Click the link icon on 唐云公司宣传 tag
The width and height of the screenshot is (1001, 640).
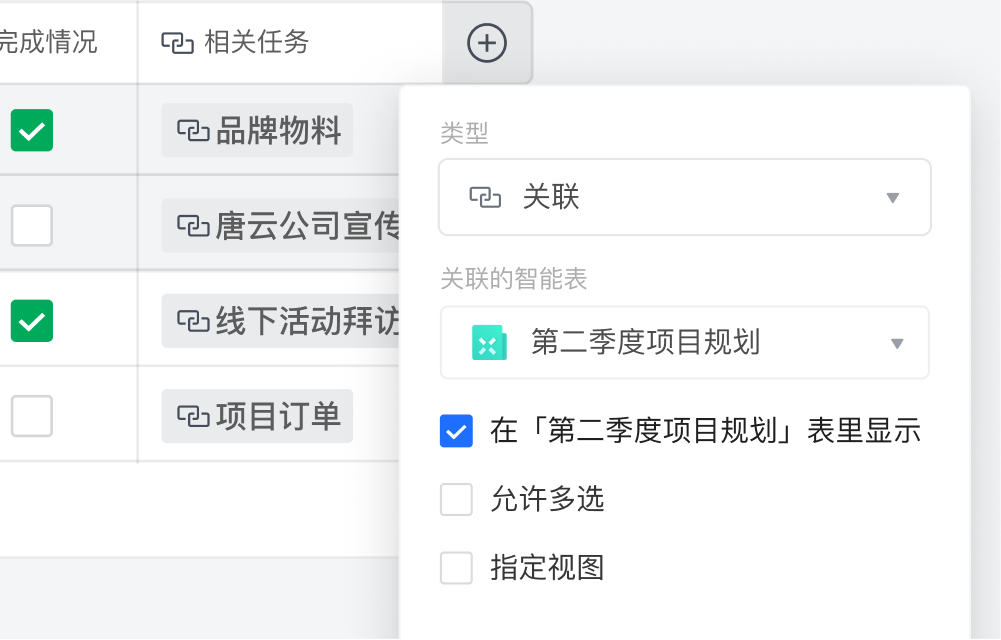pyautogui.click(x=193, y=226)
